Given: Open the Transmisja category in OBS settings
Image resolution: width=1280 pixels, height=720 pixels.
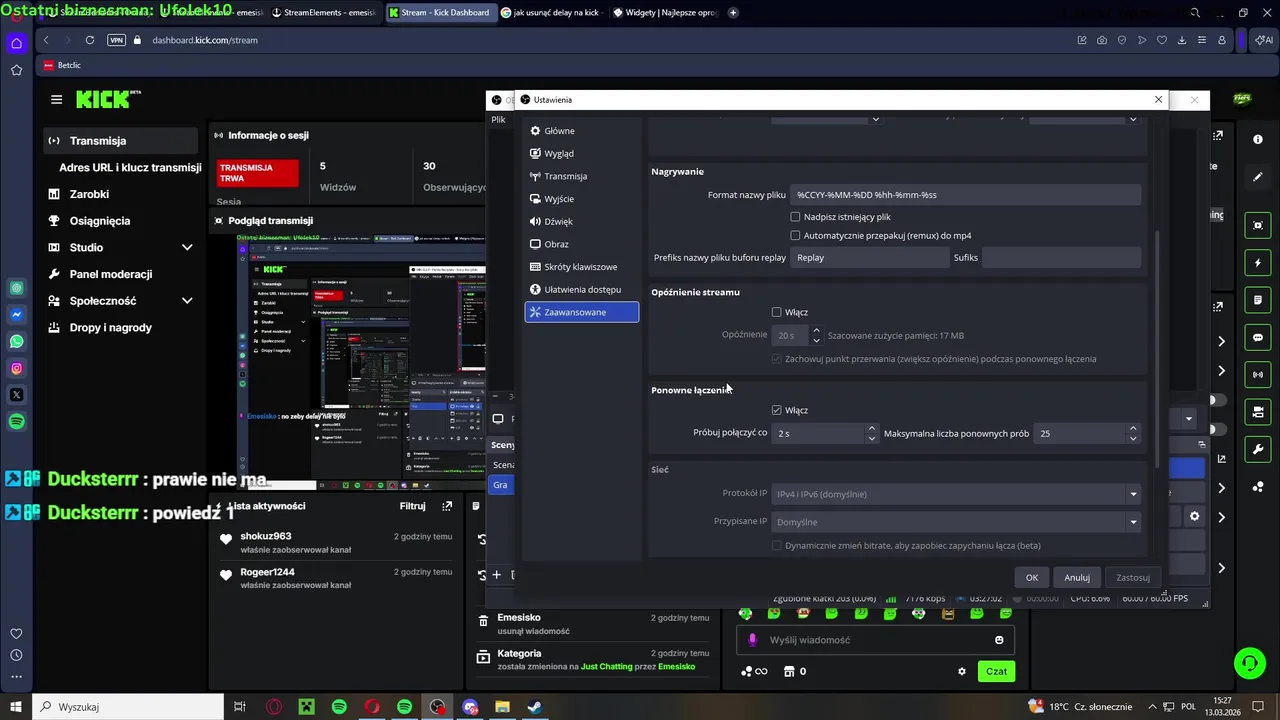Looking at the screenshot, I should click(x=581, y=176).
